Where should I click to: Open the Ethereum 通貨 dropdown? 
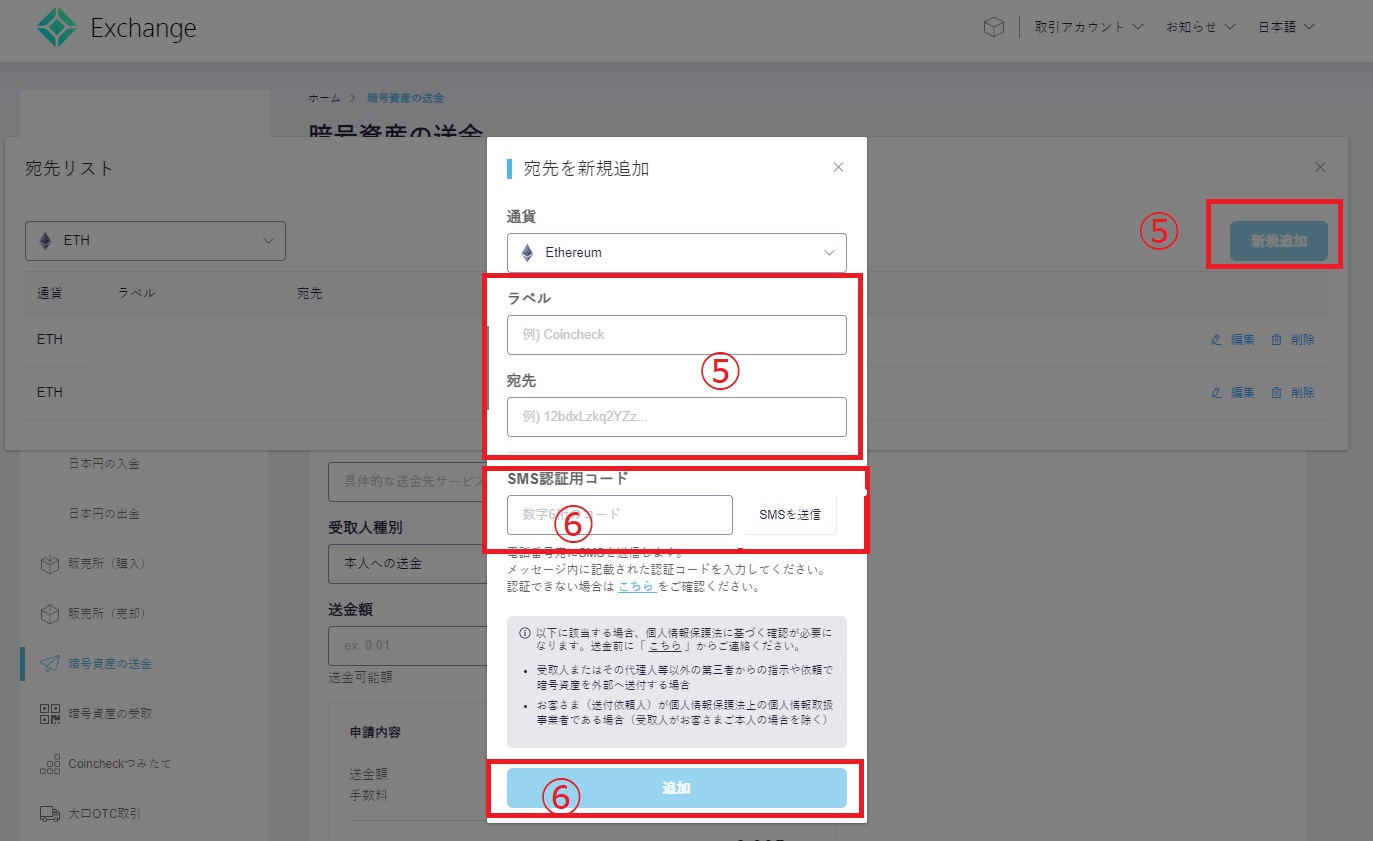(x=677, y=253)
